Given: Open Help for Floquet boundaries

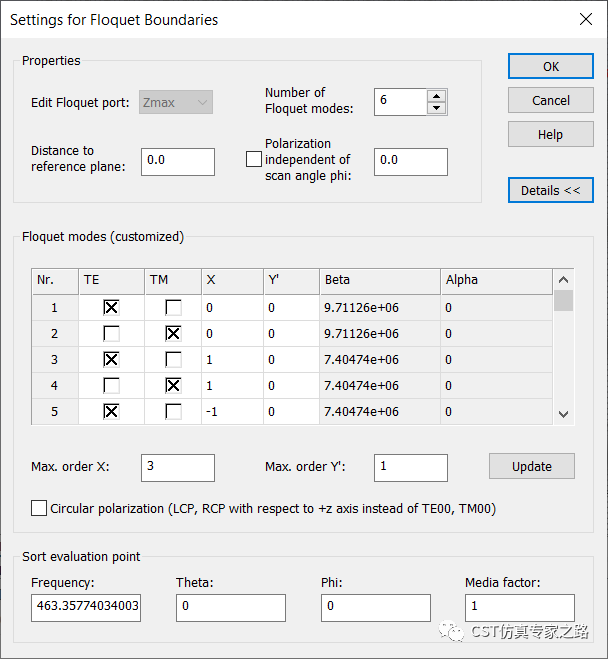Looking at the screenshot, I should pyautogui.click(x=550, y=134).
